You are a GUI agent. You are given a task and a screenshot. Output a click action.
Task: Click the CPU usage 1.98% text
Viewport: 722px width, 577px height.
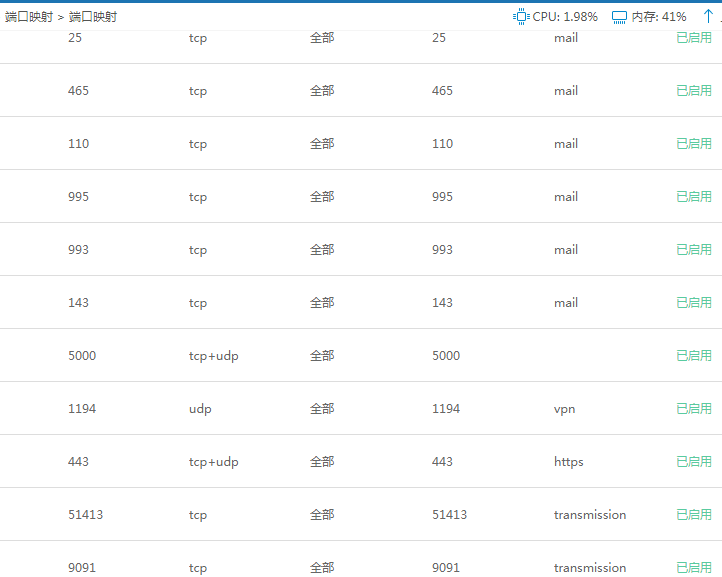coord(565,17)
